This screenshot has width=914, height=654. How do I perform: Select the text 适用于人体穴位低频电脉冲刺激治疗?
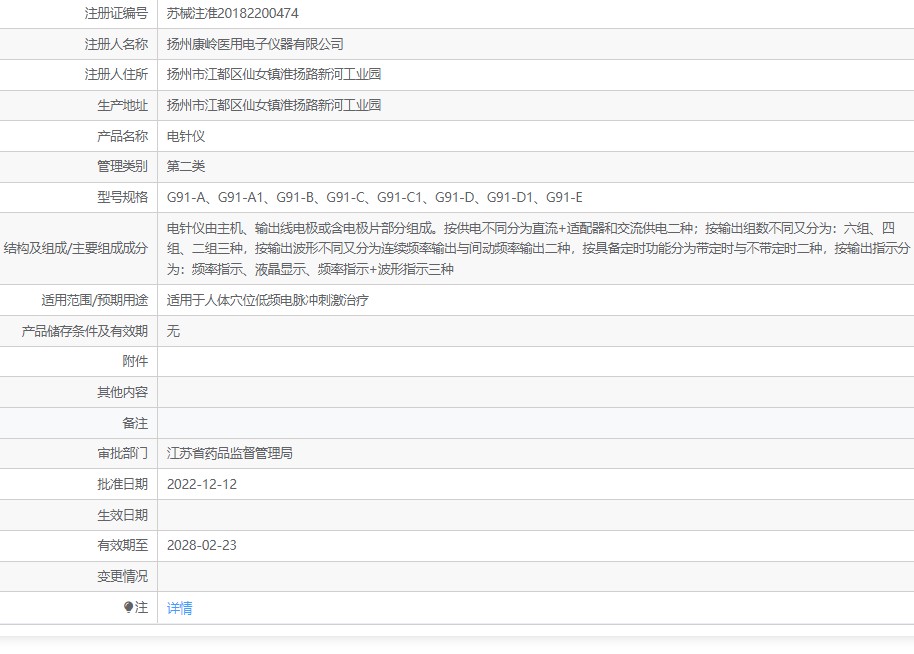268,300
